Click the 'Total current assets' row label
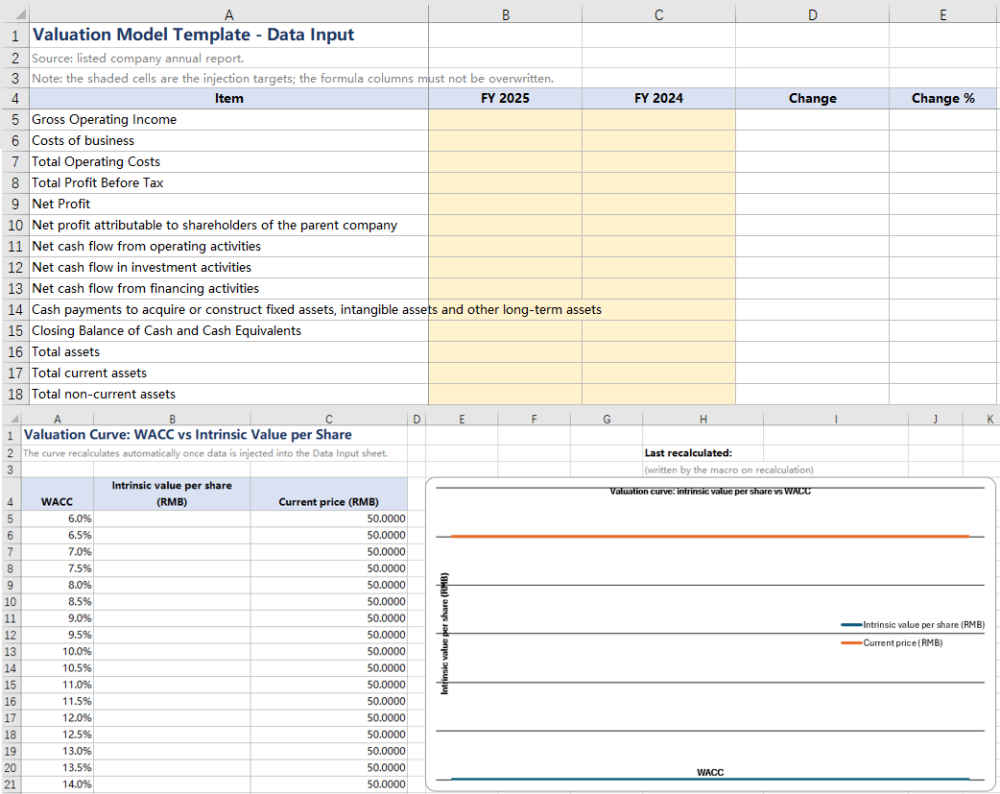The height and width of the screenshot is (794, 1000). click(x=228, y=373)
